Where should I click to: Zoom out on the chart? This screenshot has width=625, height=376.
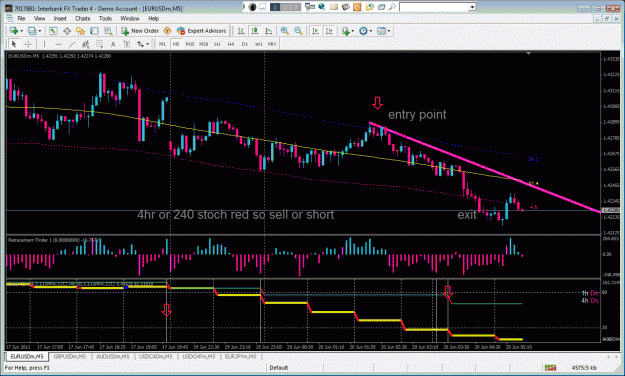coord(298,31)
